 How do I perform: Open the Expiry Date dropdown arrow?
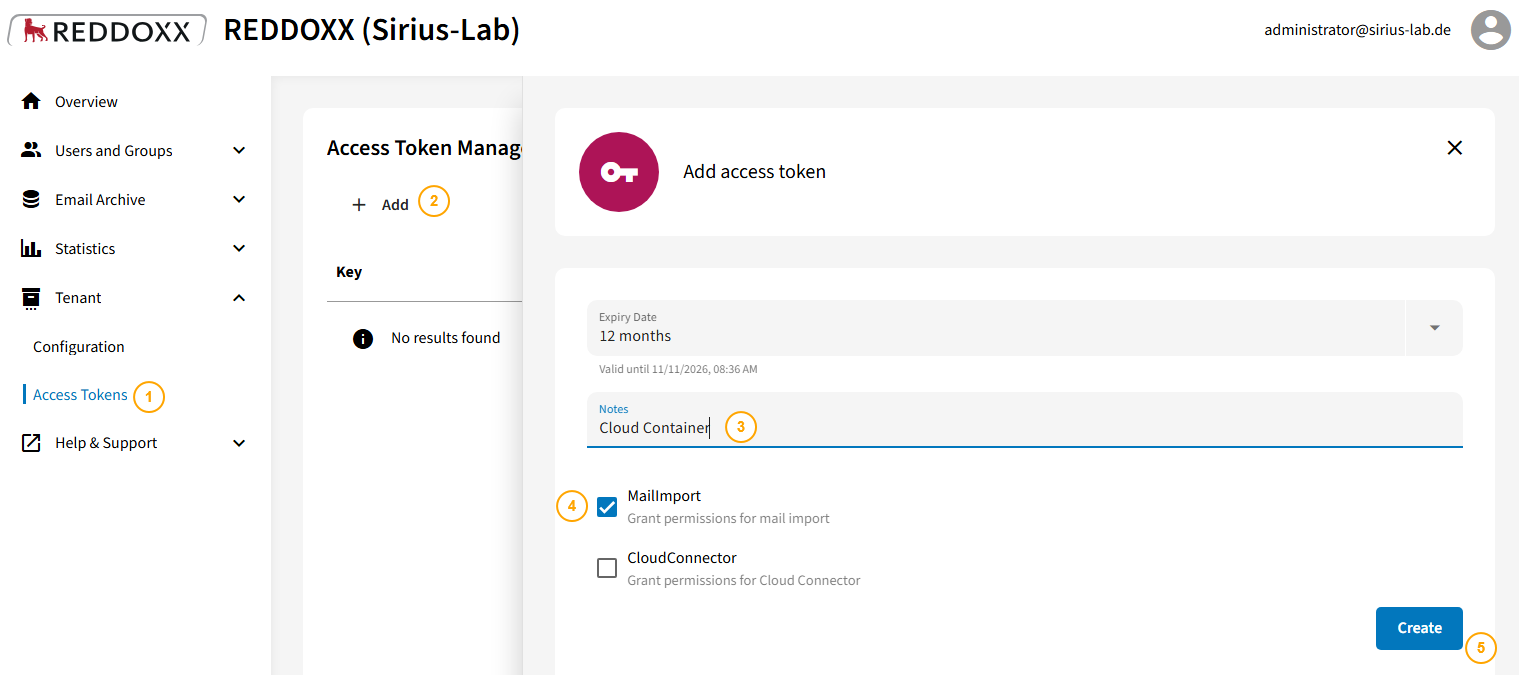tap(1434, 328)
